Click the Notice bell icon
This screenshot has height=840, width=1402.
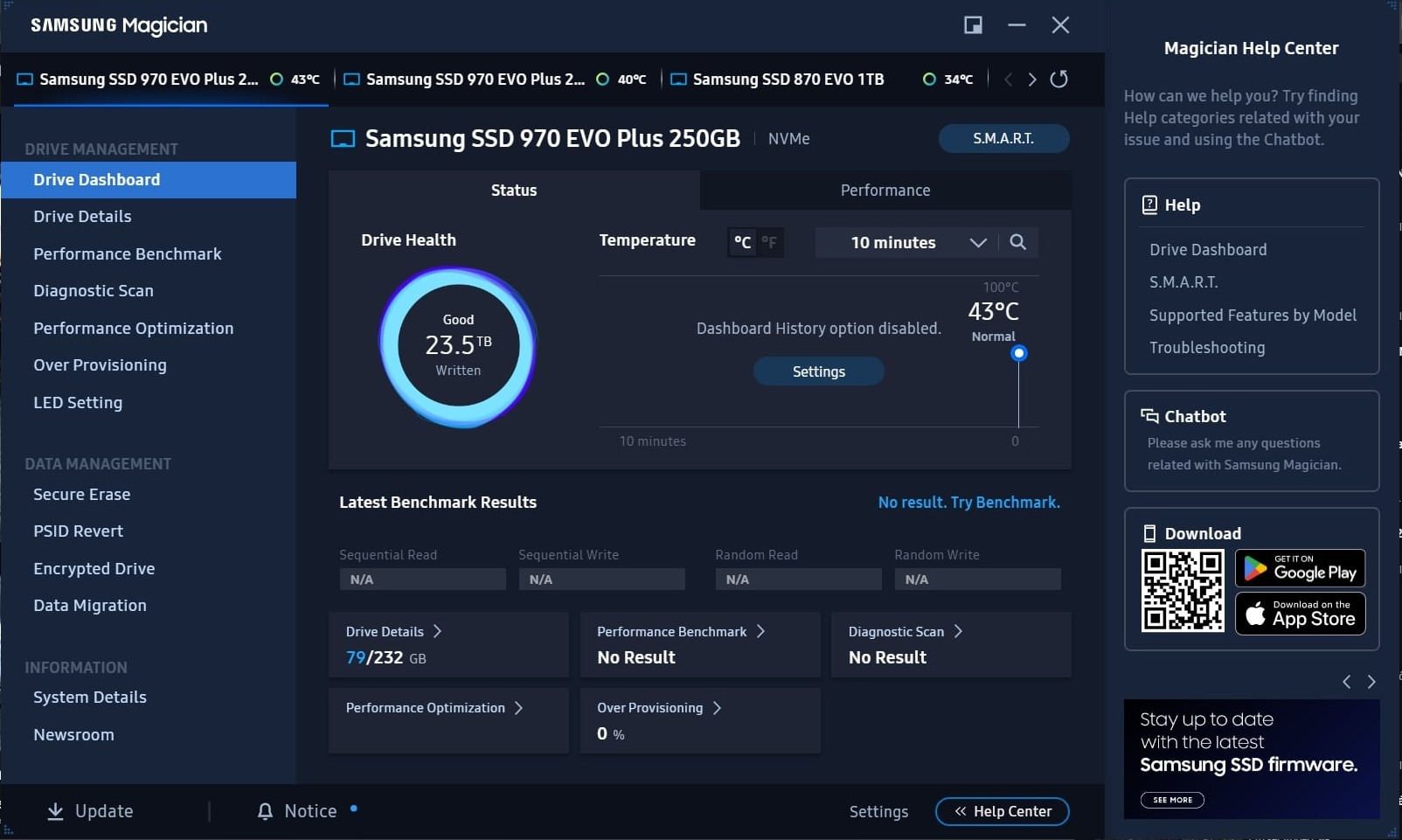(265, 812)
